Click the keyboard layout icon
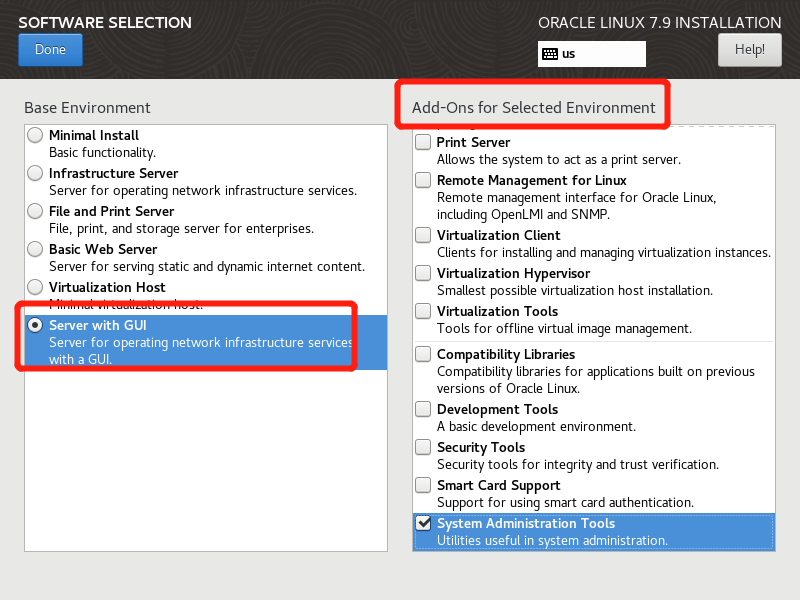This screenshot has width=800, height=600. (550, 54)
